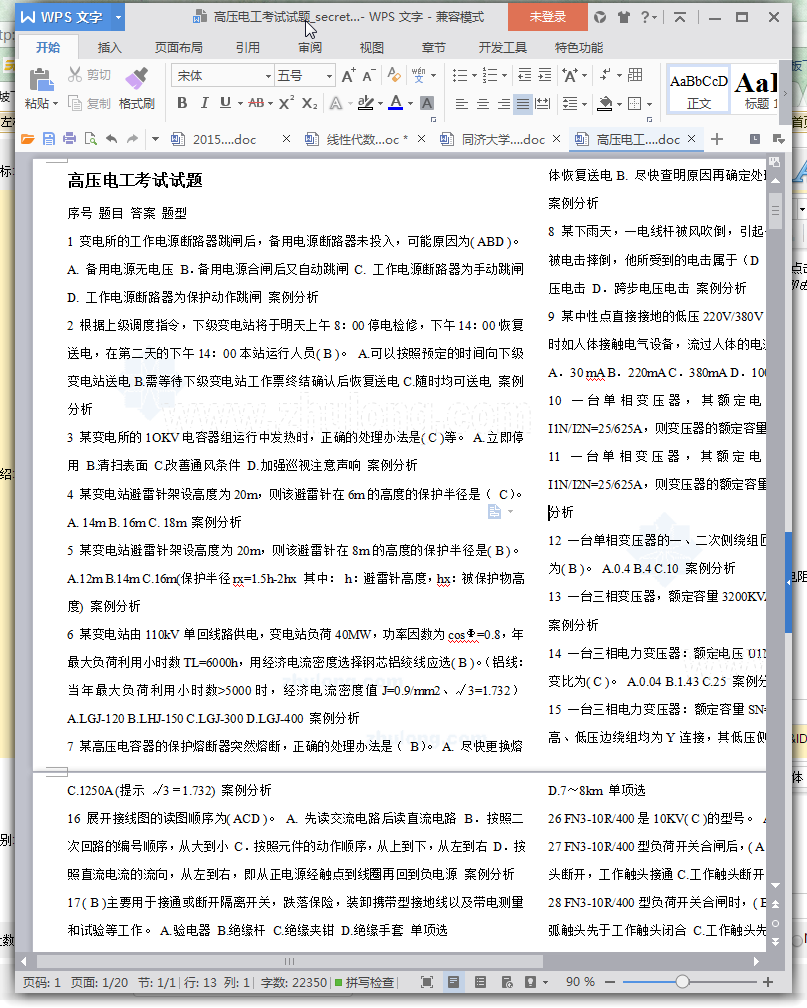Open the 开始 ribbon tab
The image size is (807, 1008).
[48, 47]
